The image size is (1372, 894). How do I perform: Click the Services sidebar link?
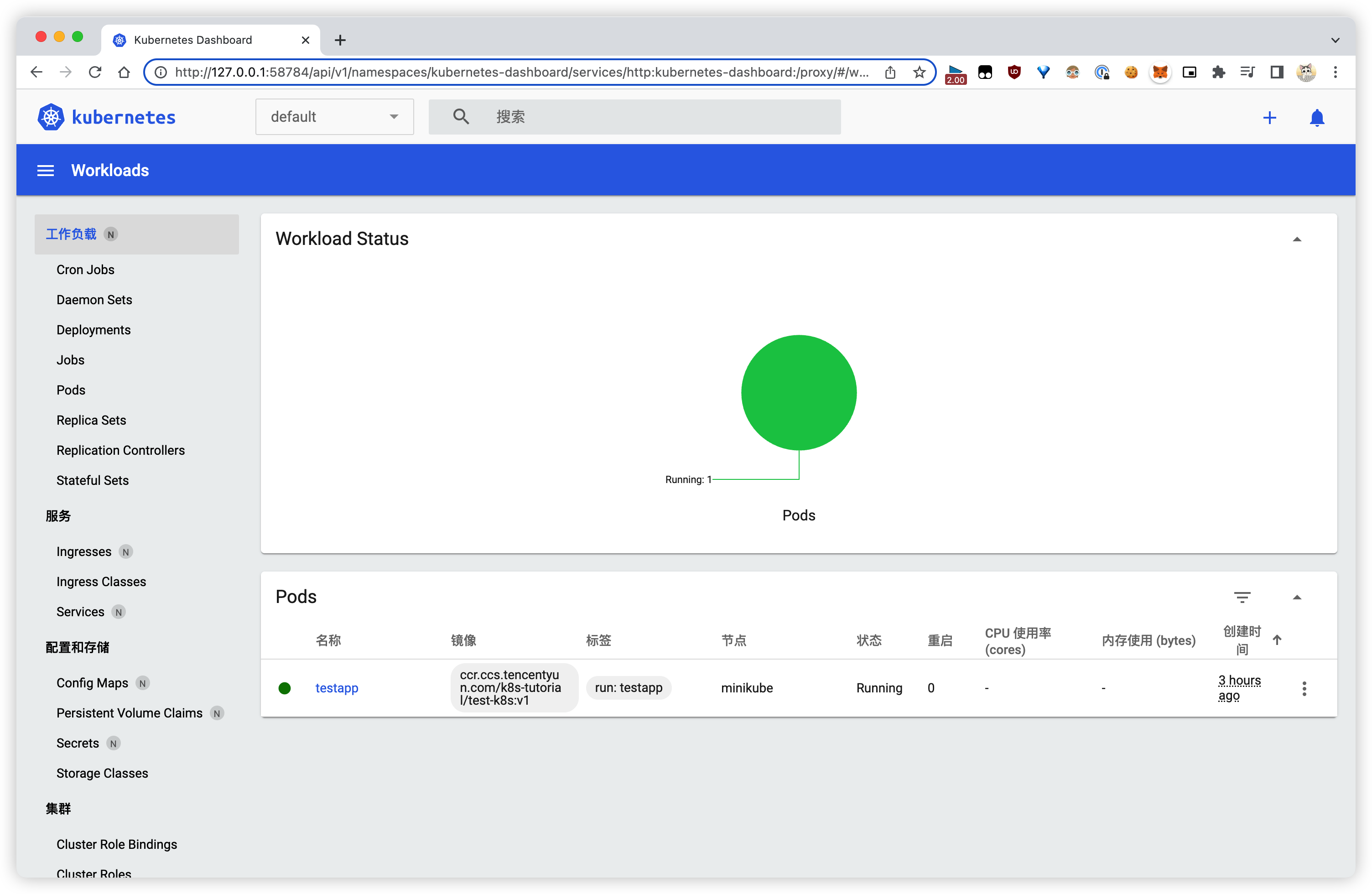tap(80, 612)
